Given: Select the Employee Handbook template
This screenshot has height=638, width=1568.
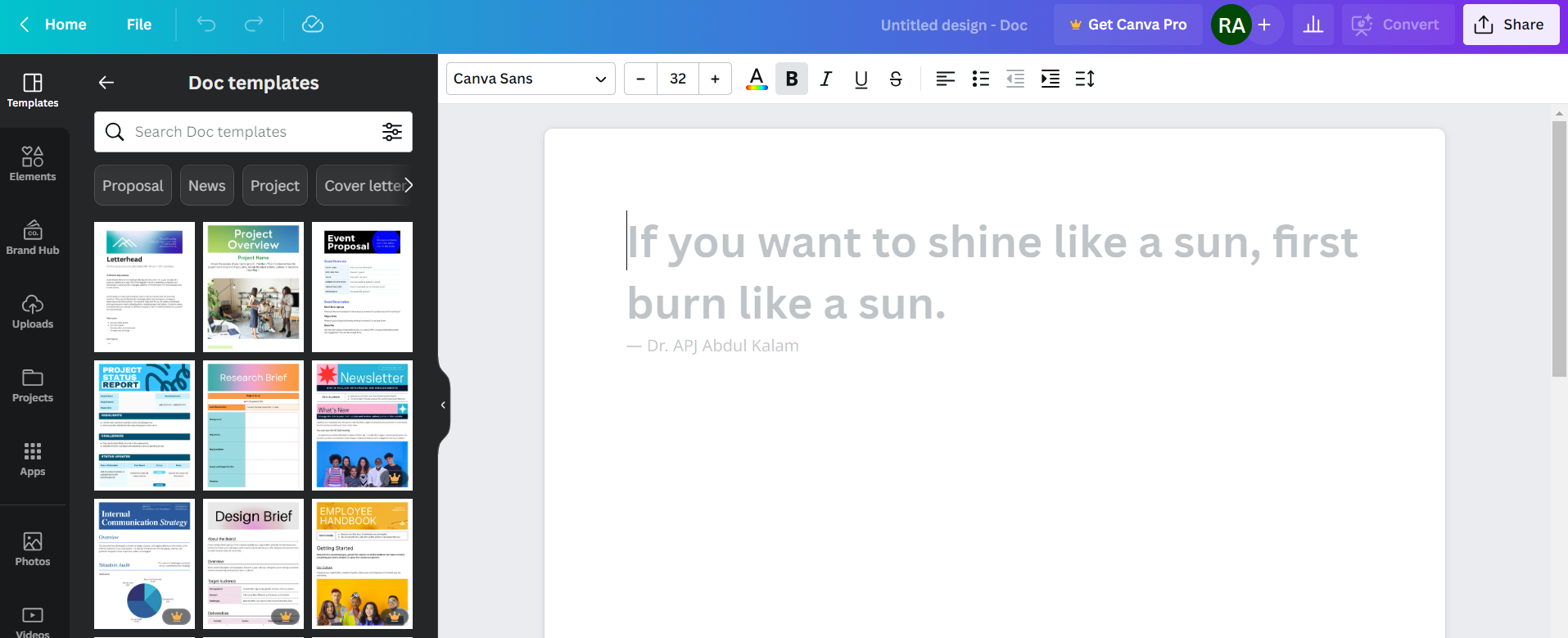Looking at the screenshot, I should pyautogui.click(x=362, y=563).
